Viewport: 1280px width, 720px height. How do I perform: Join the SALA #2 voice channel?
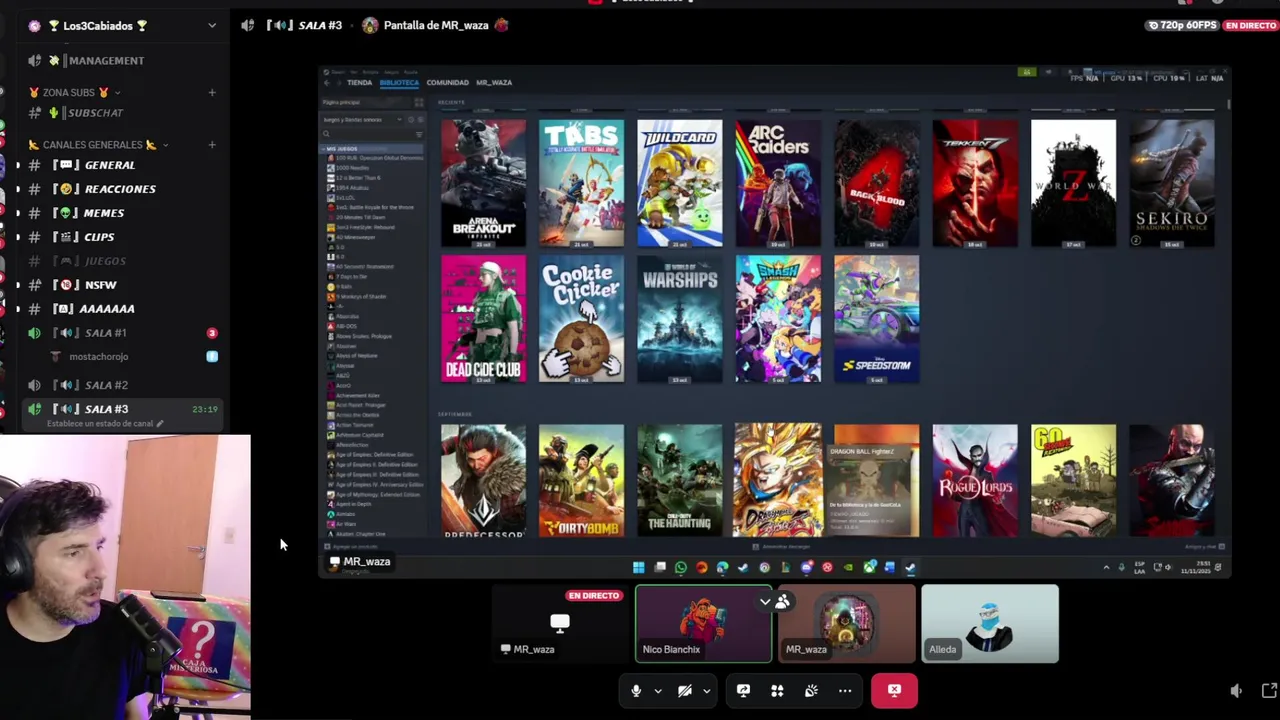[x=124, y=385]
